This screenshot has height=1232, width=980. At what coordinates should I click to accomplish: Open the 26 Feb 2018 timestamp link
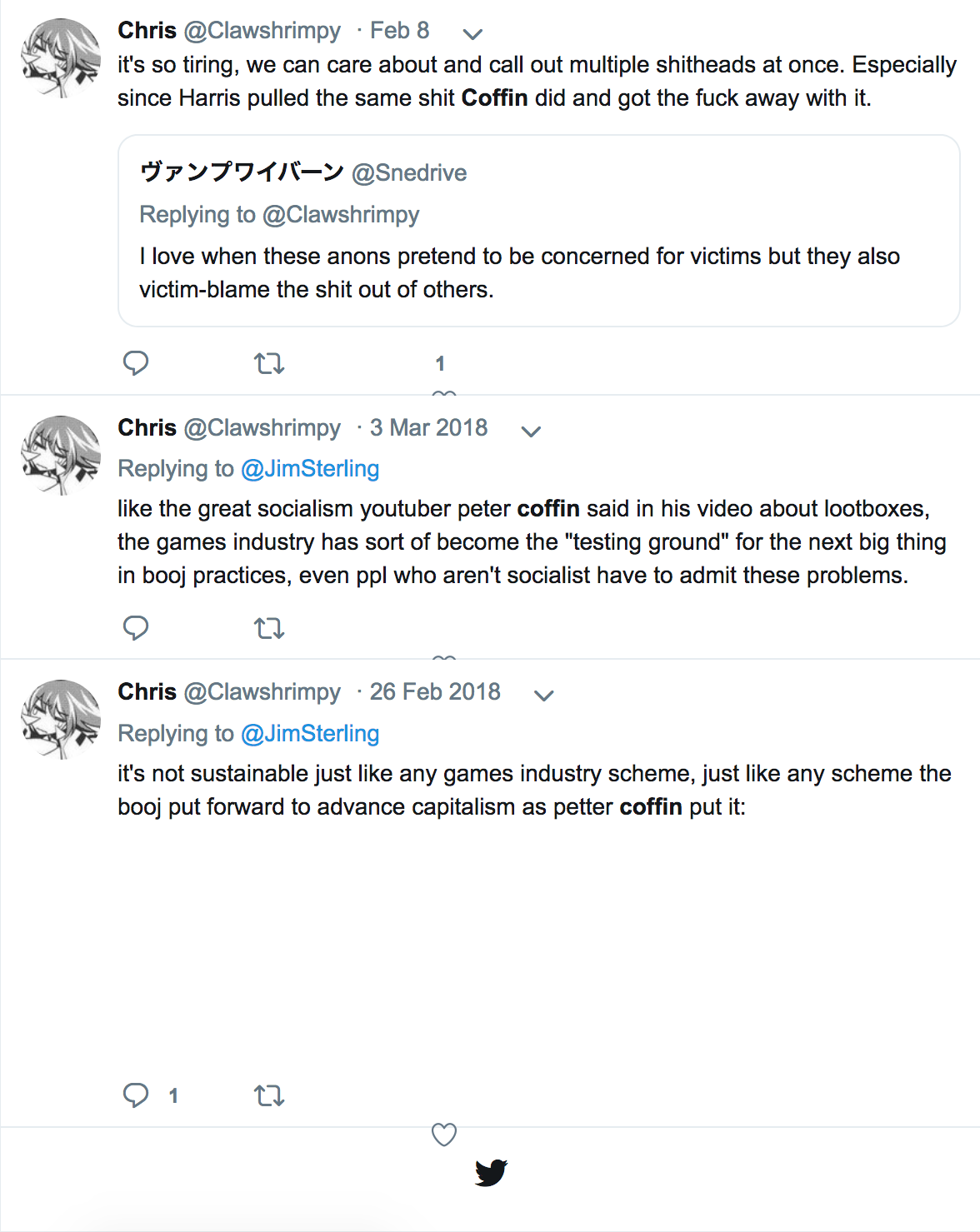tap(435, 692)
